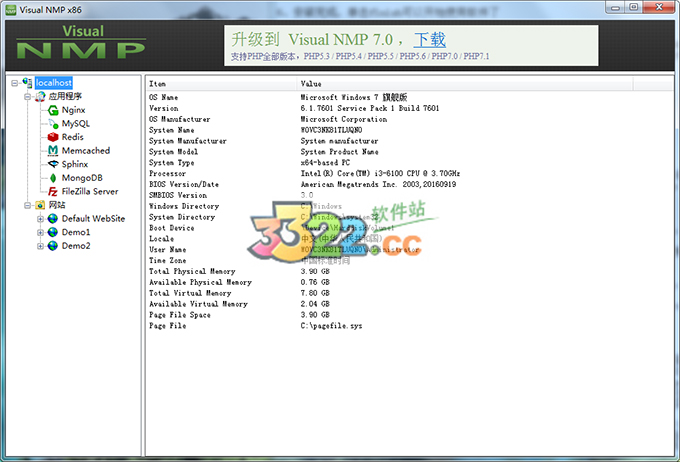The height and width of the screenshot is (462, 680).
Task: Collapse the 网站 tree node
Action: coord(27,205)
